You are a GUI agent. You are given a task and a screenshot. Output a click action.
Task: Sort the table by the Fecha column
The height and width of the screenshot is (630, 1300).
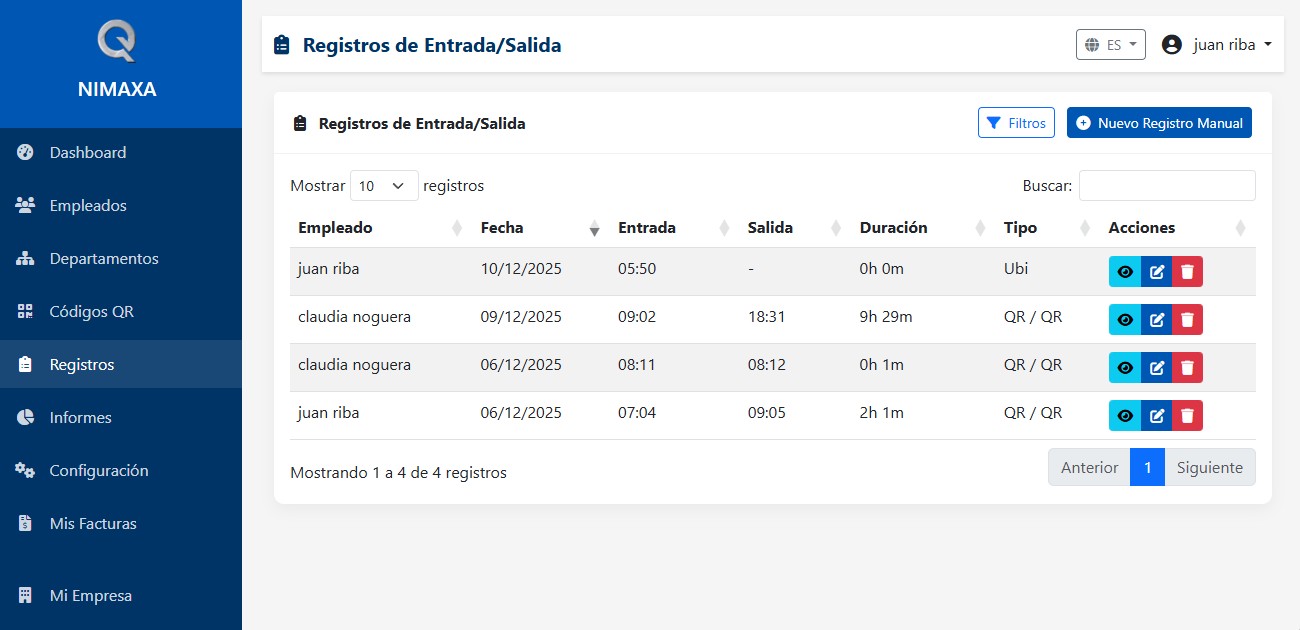(x=502, y=227)
